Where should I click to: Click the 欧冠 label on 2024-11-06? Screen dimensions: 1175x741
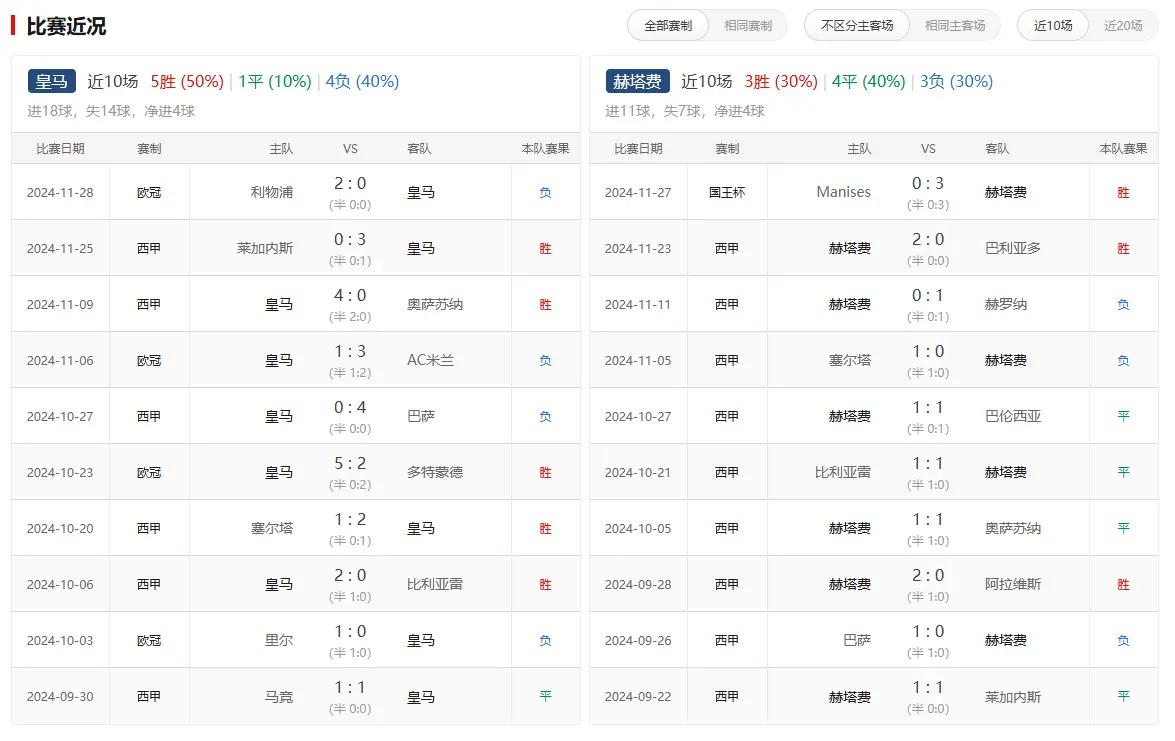tap(149, 360)
